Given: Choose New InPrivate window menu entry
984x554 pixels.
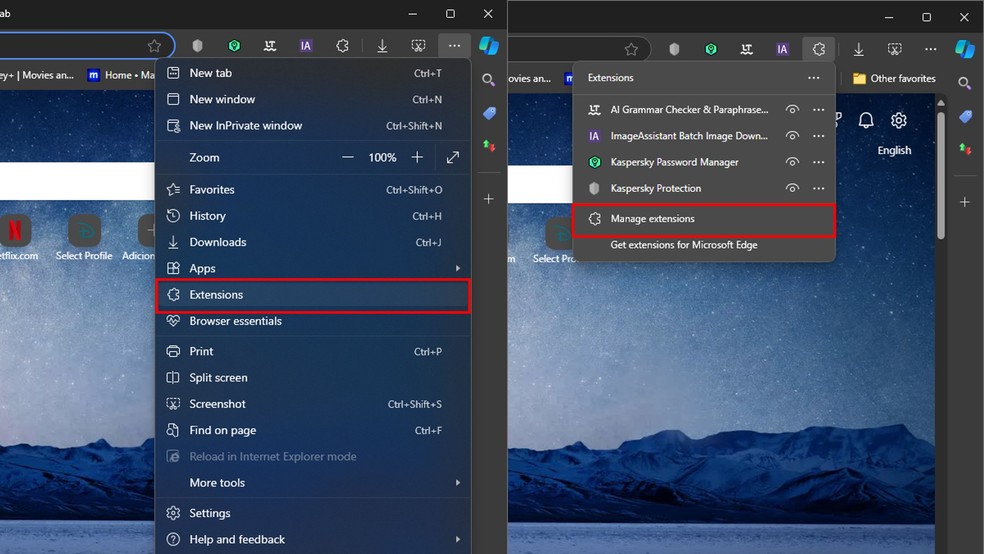Looking at the screenshot, I should (x=246, y=126).
